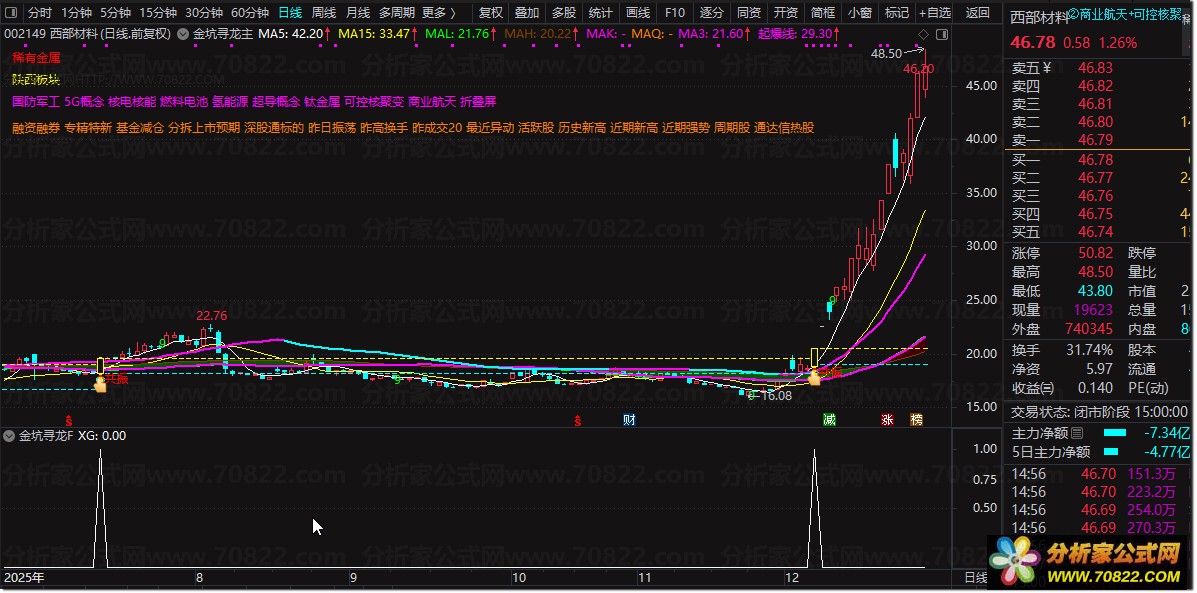
Task: Click the pointing-hand signal marked 共振
Action: click(x=100, y=384)
